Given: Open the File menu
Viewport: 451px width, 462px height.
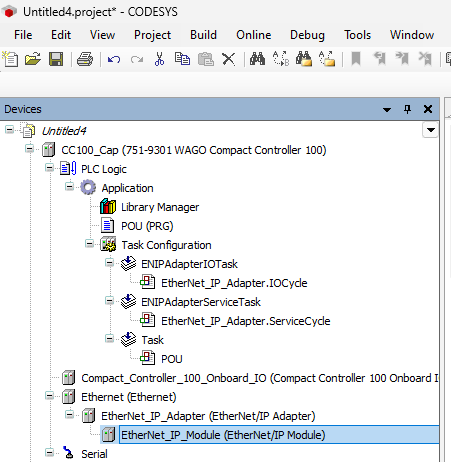Looking at the screenshot, I should point(23,35).
